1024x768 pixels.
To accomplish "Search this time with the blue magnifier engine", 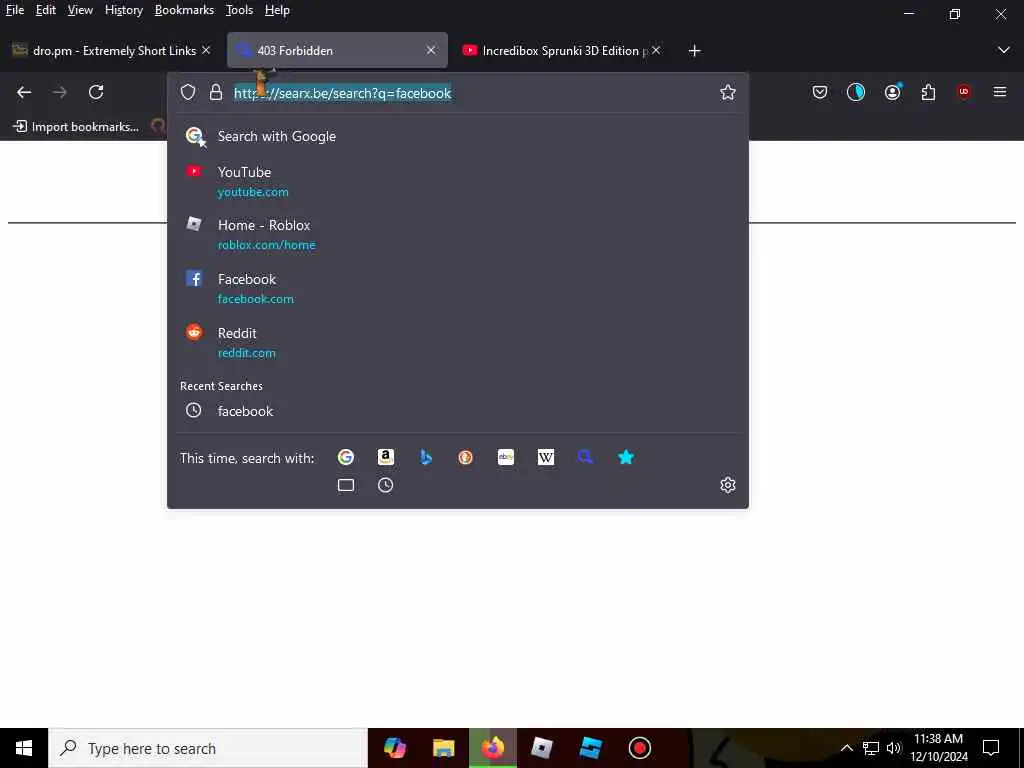I will pos(586,457).
